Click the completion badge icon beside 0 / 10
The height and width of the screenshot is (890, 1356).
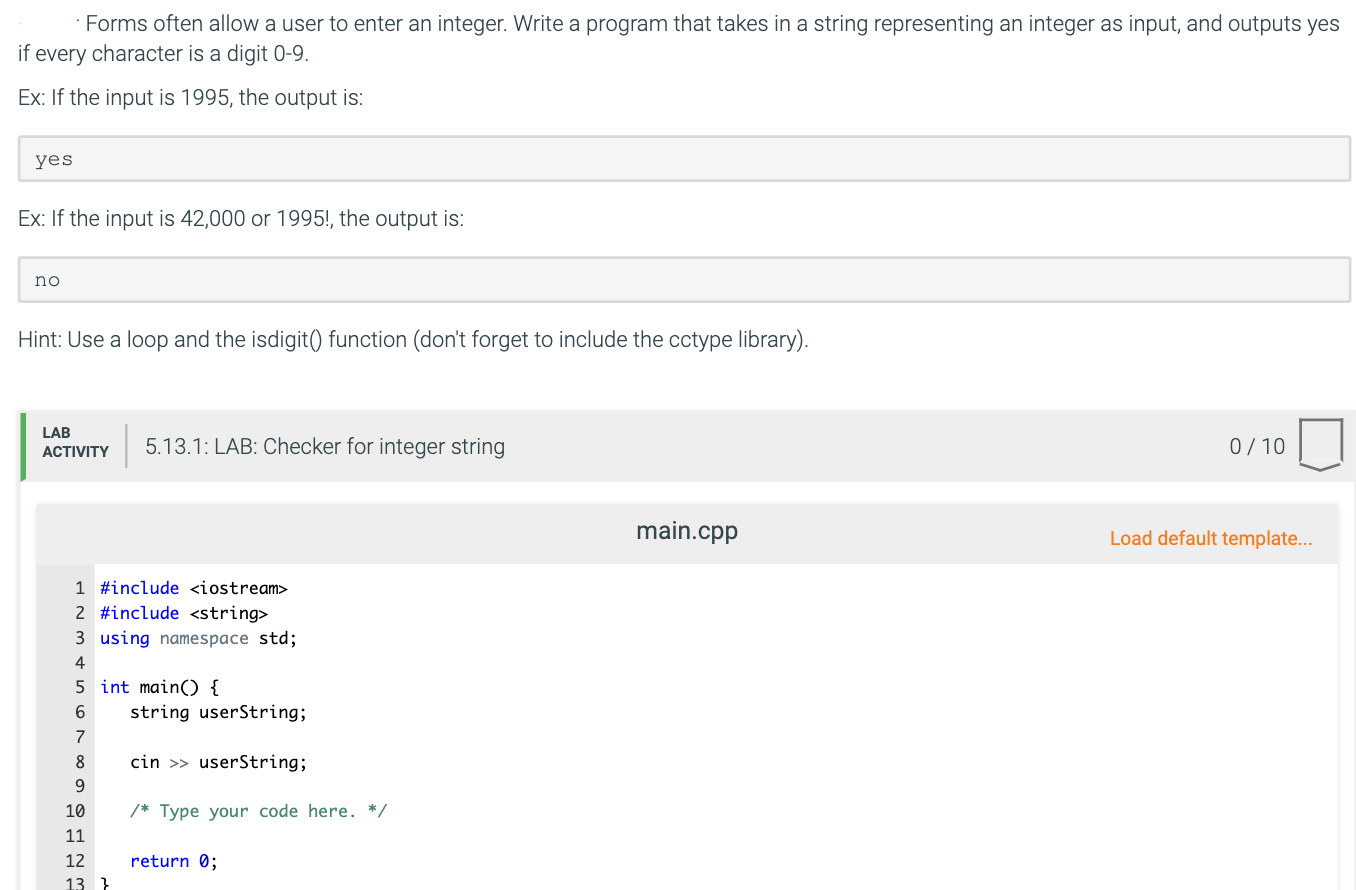(1320, 446)
